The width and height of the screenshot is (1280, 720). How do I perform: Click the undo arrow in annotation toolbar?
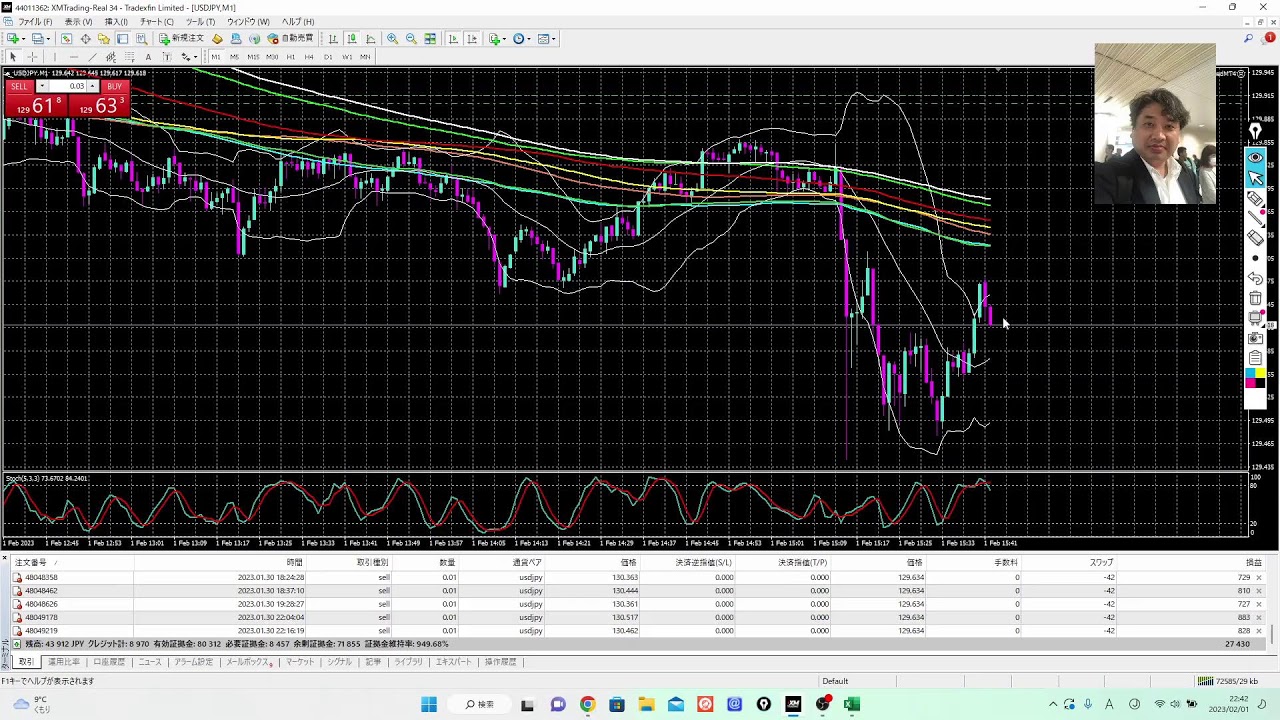pos(1255,278)
